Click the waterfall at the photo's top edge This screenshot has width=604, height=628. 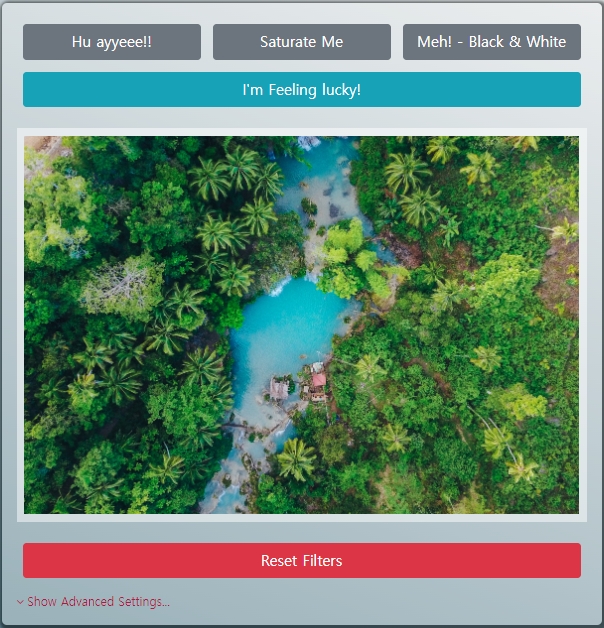pyautogui.click(x=308, y=143)
